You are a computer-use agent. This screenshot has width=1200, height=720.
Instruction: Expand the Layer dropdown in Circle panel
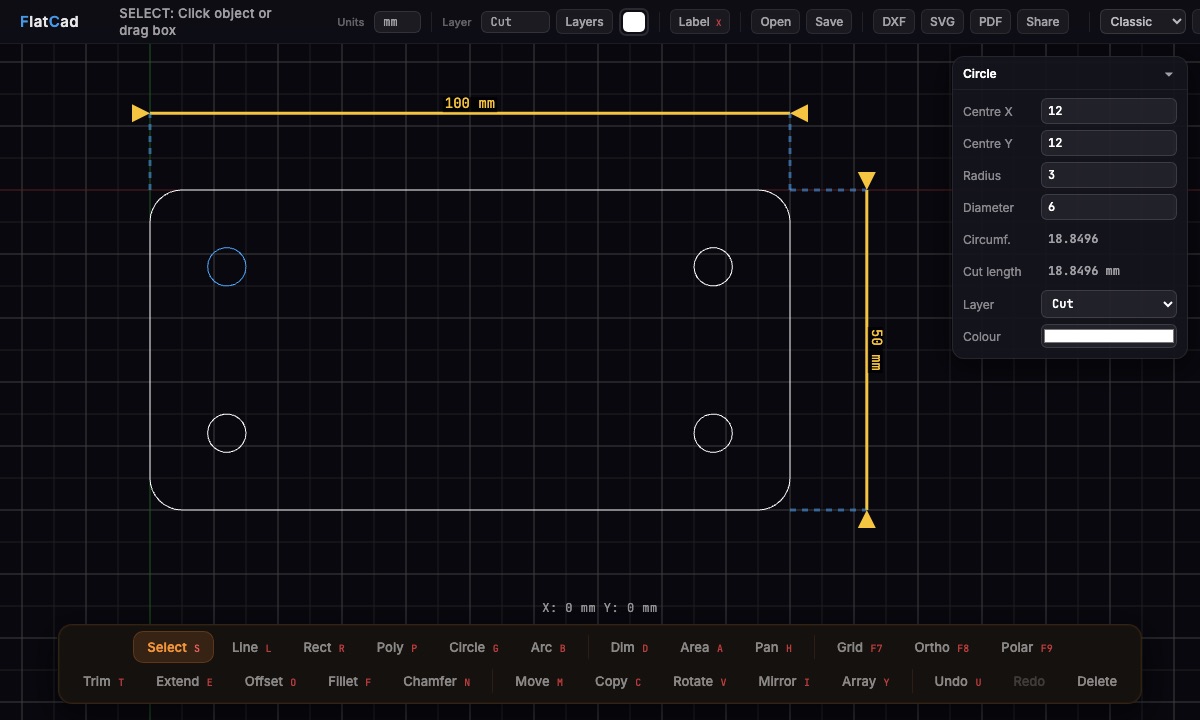1109,304
